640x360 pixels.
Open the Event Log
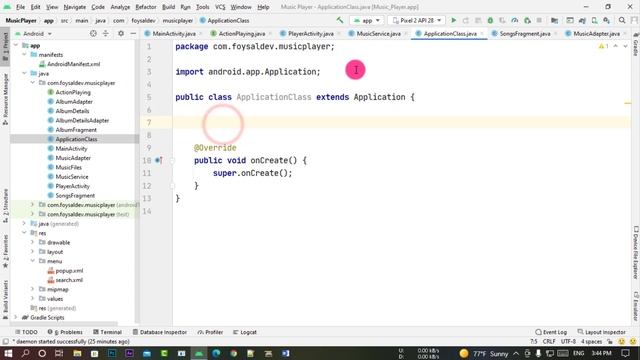(551, 332)
